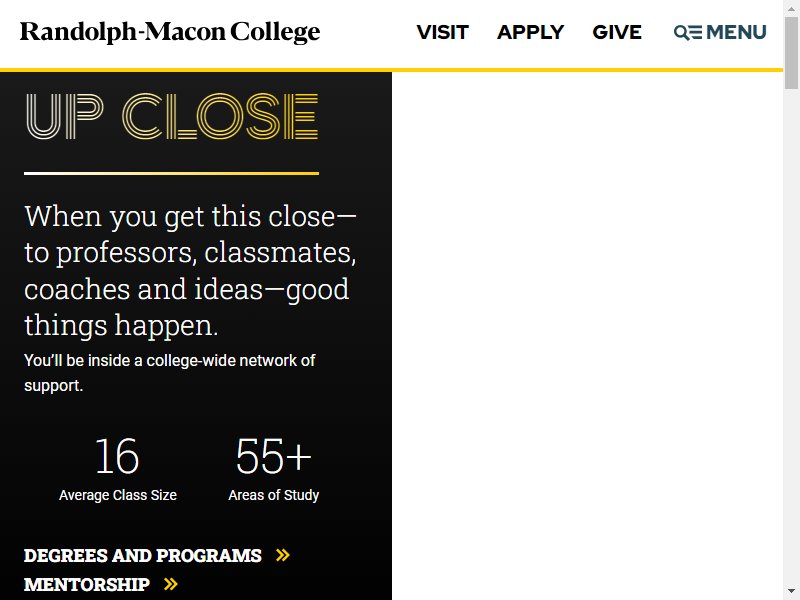Click the 55+ statistic number

point(273,456)
